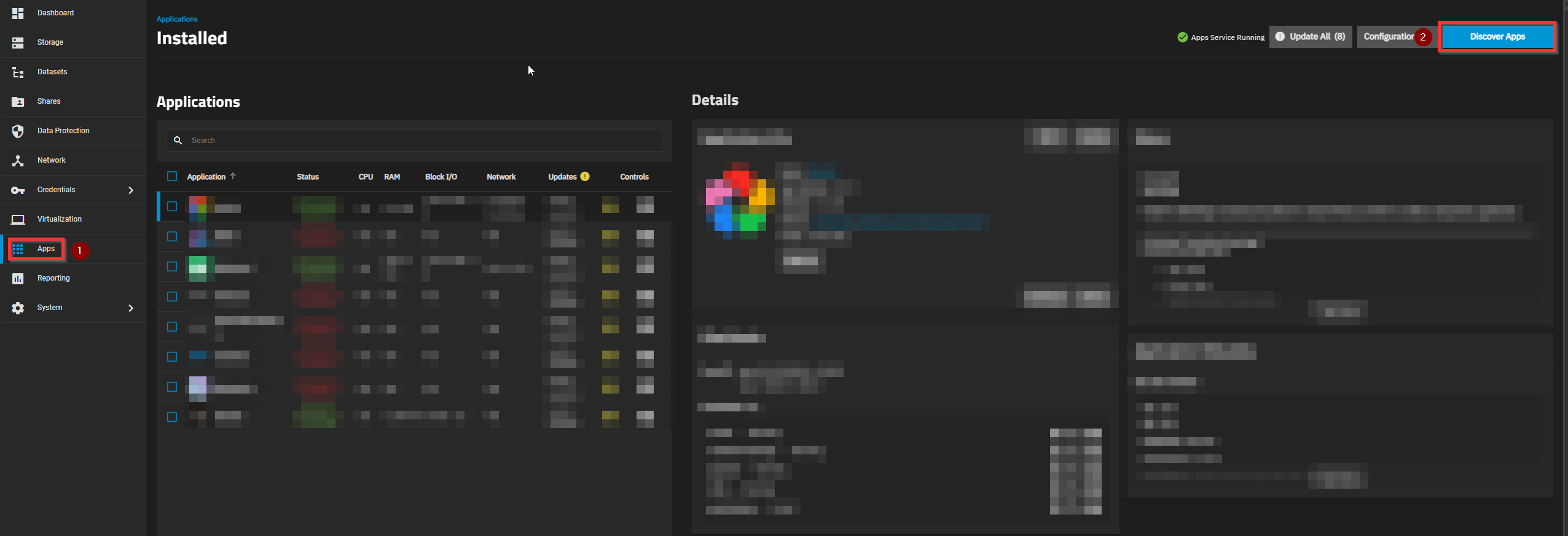This screenshot has width=1568, height=536.
Task: Select the Datasets tree icon
Action: tap(18, 72)
